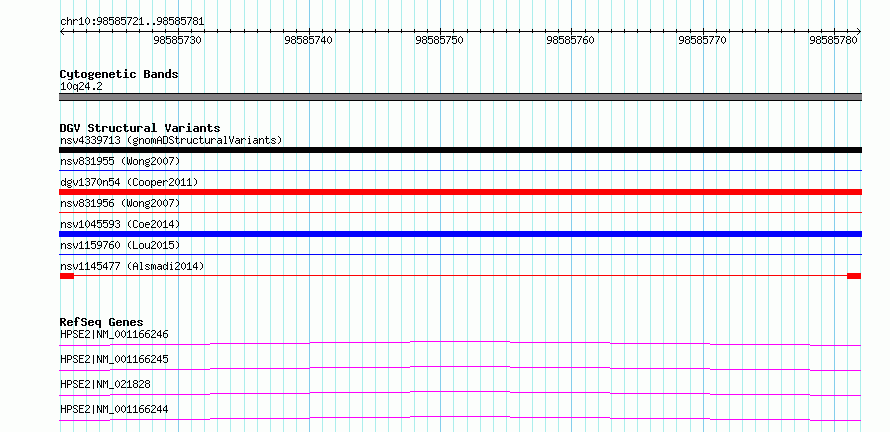The width and height of the screenshot is (890, 432).
Task: Open nsv4339713 gnomAD structural variant label
Action: tap(171, 140)
